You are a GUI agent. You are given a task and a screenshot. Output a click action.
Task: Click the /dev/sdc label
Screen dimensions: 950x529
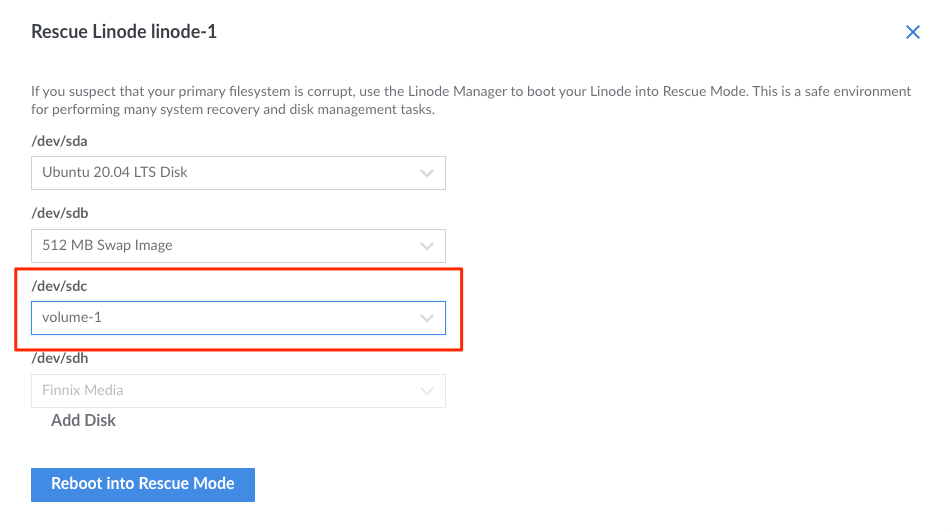click(59, 286)
